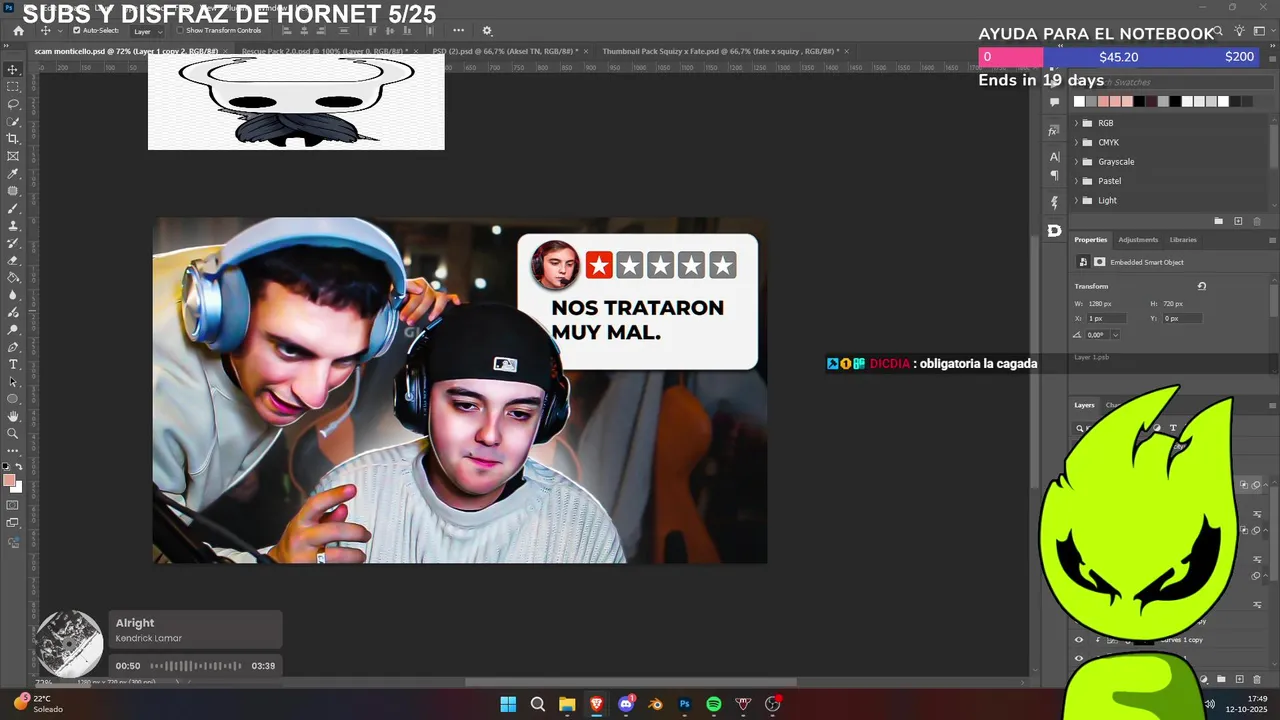Open the options bar settings gear
The height and width of the screenshot is (720, 1280).
point(487,31)
